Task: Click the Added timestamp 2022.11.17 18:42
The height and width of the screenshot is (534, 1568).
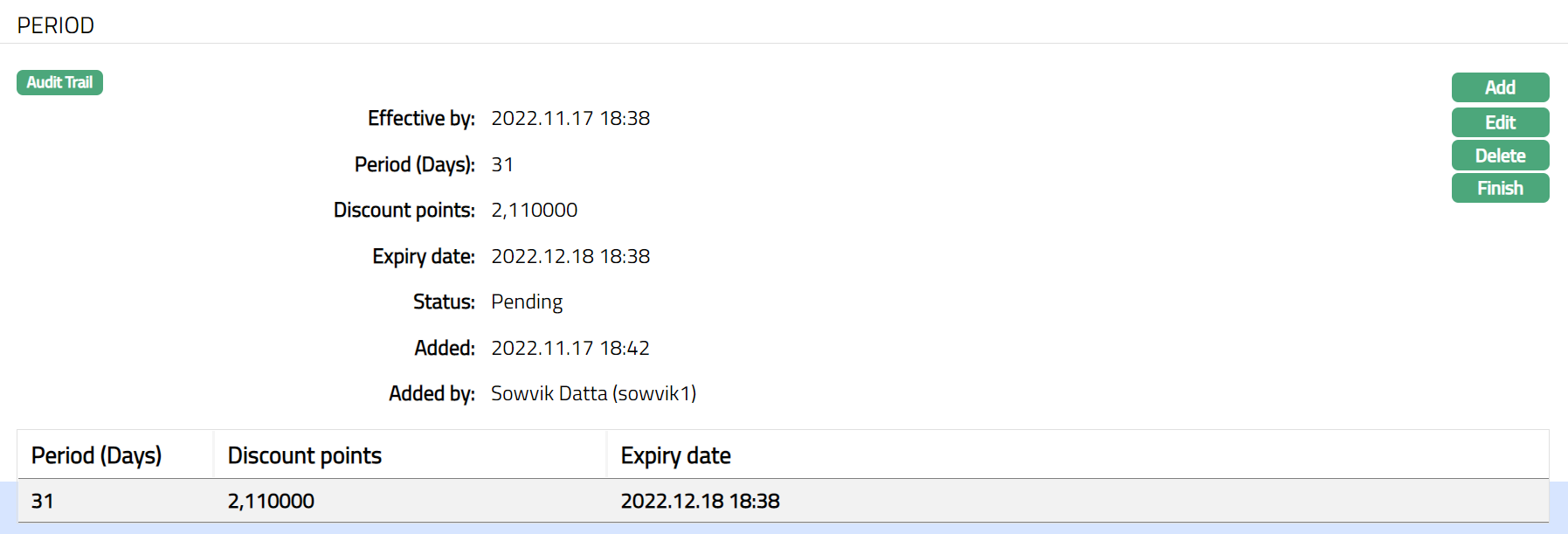Action: coord(570,348)
